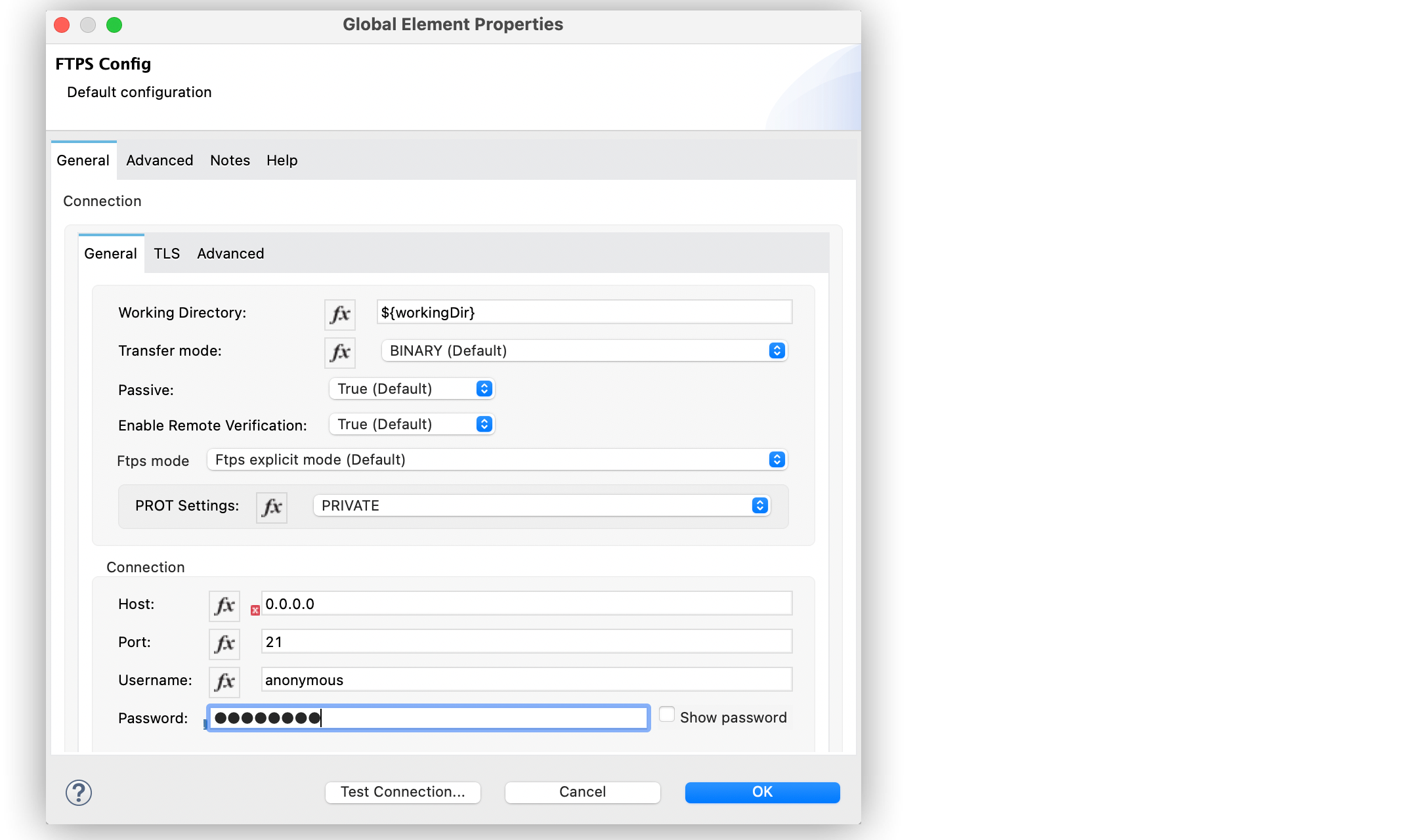Screen dimensions: 1406x840
Task: Click the fx icon next to Transfer mode
Action: click(340, 350)
